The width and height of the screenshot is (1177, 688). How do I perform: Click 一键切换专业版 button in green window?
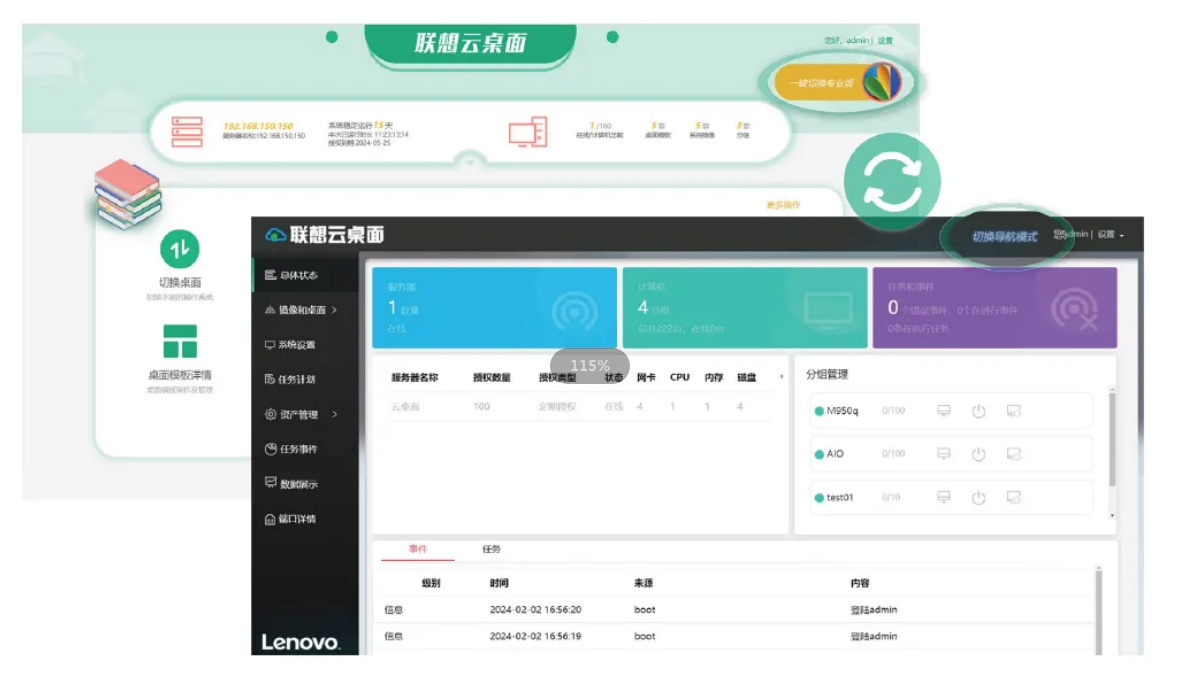point(838,83)
